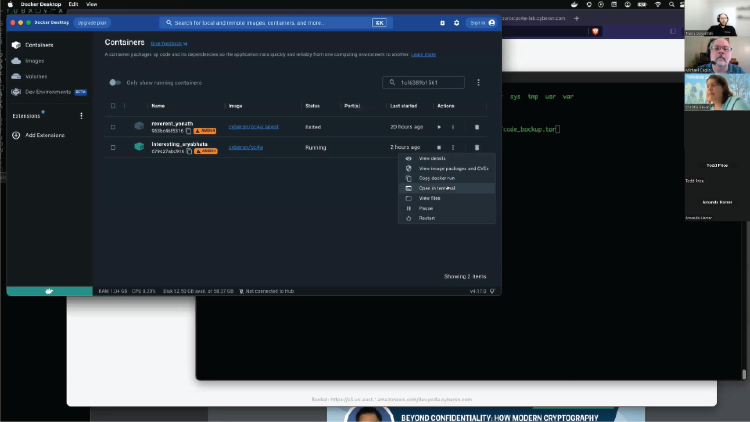Screen dimensions: 750x422
Task: Open the Images section in sidebar
Action: click(x=34, y=61)
